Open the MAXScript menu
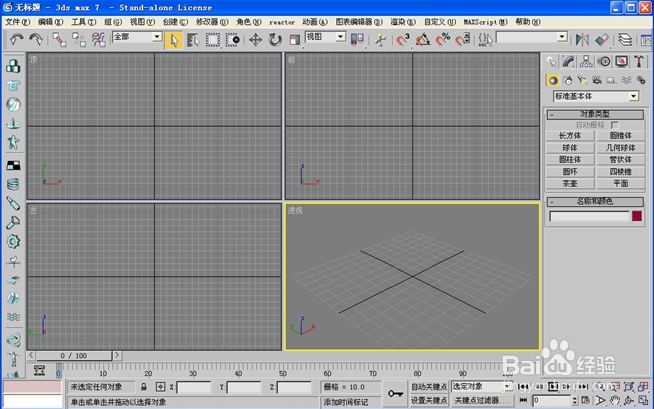Viewport: 654px width, 409px height. [485, 22]
